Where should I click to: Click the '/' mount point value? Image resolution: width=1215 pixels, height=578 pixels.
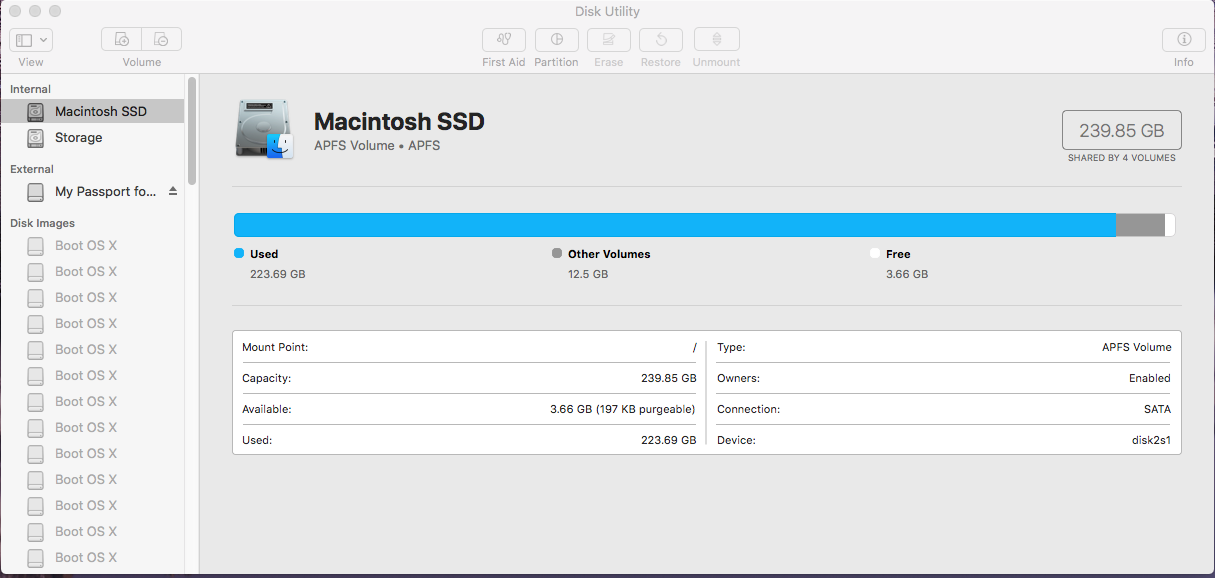[x=694, y=347]
